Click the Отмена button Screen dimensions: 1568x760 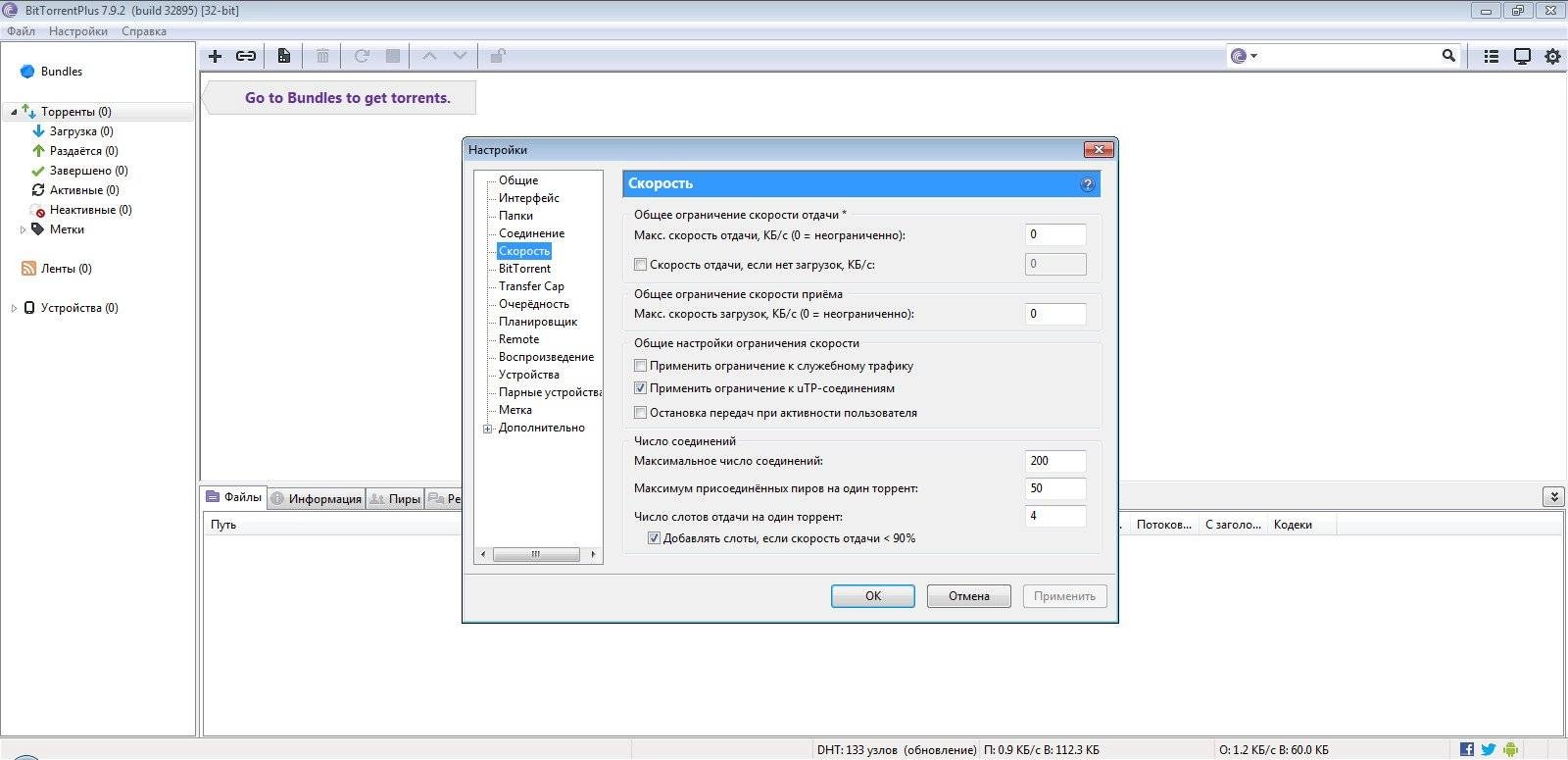969,596
